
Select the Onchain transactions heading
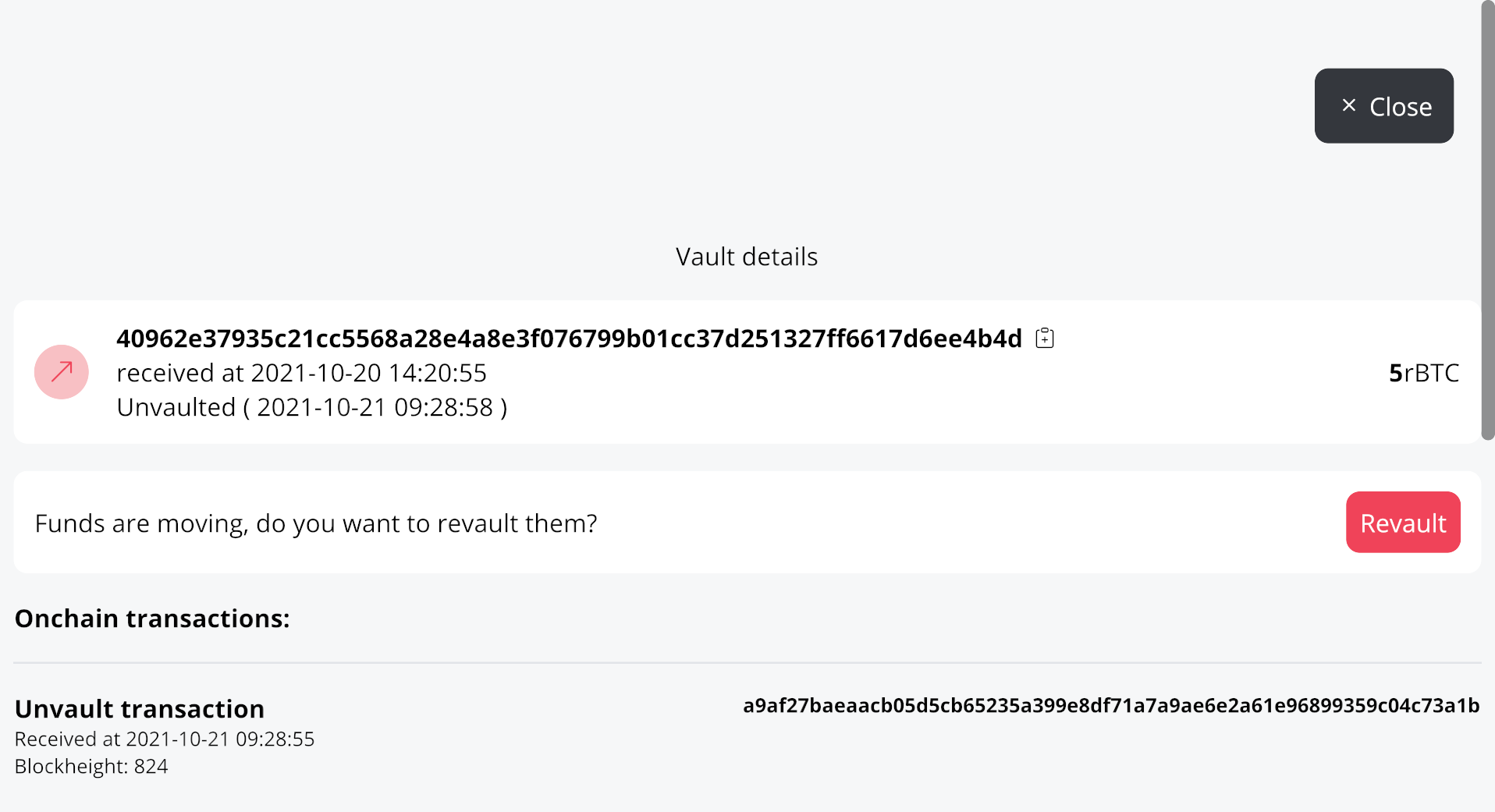tap(152, 618)
